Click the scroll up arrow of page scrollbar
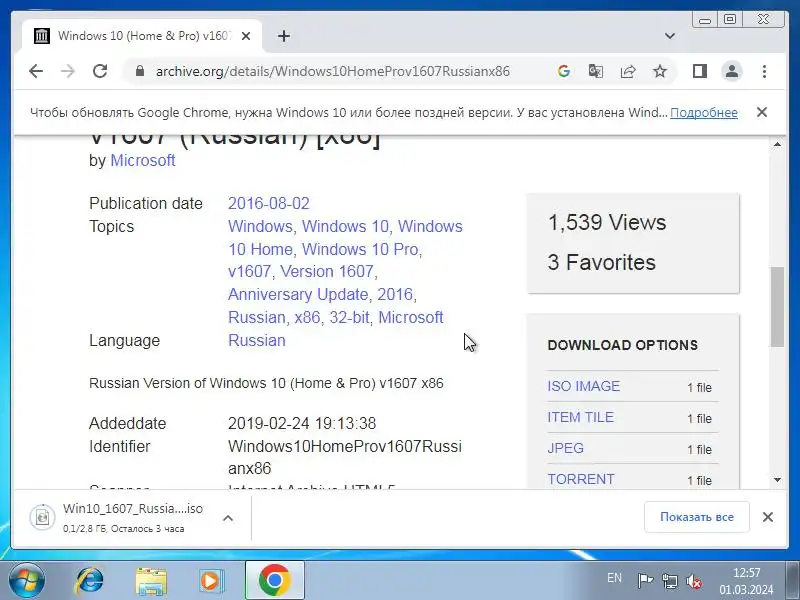 click(777, 144)
